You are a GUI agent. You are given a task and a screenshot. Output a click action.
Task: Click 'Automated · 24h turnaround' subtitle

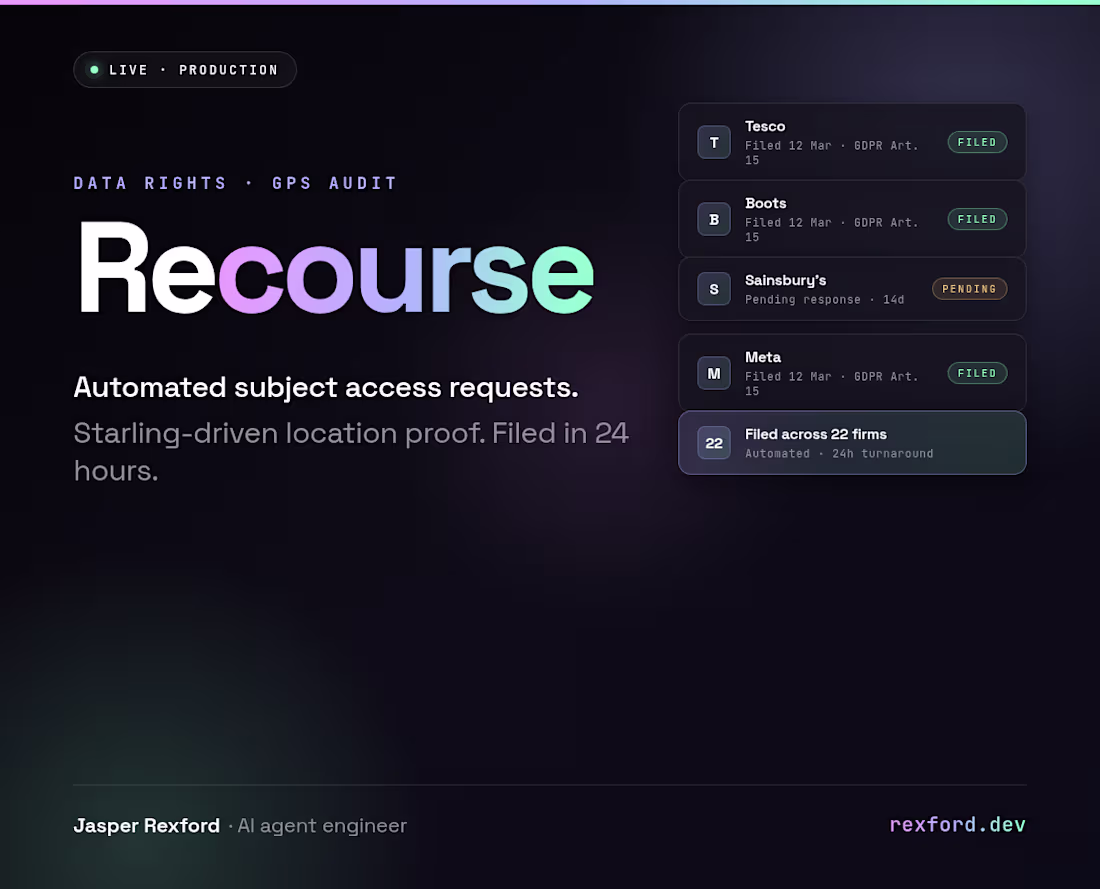click(839, 454)
